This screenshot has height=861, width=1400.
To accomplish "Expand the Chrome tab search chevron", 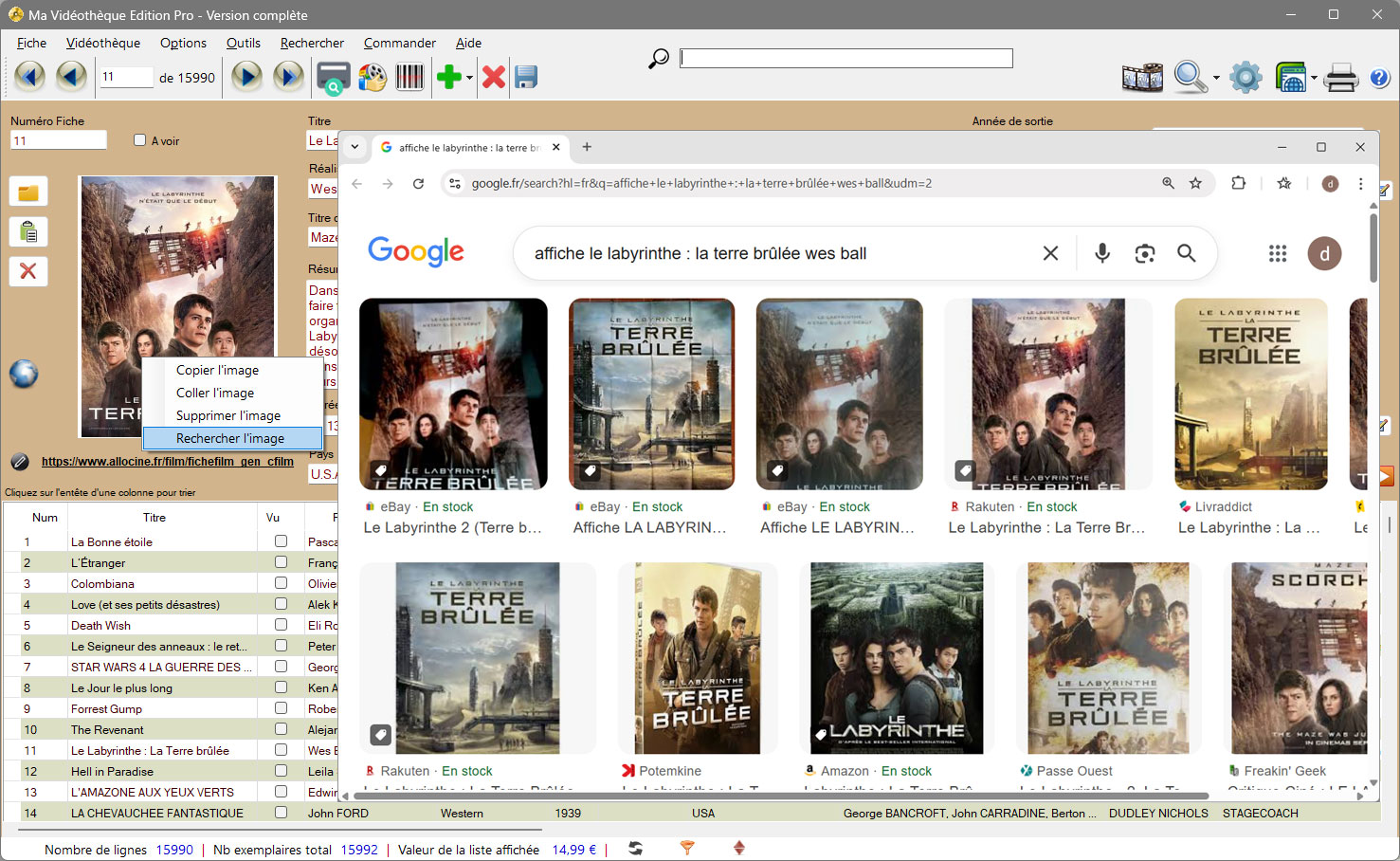I will coord(355,147).
